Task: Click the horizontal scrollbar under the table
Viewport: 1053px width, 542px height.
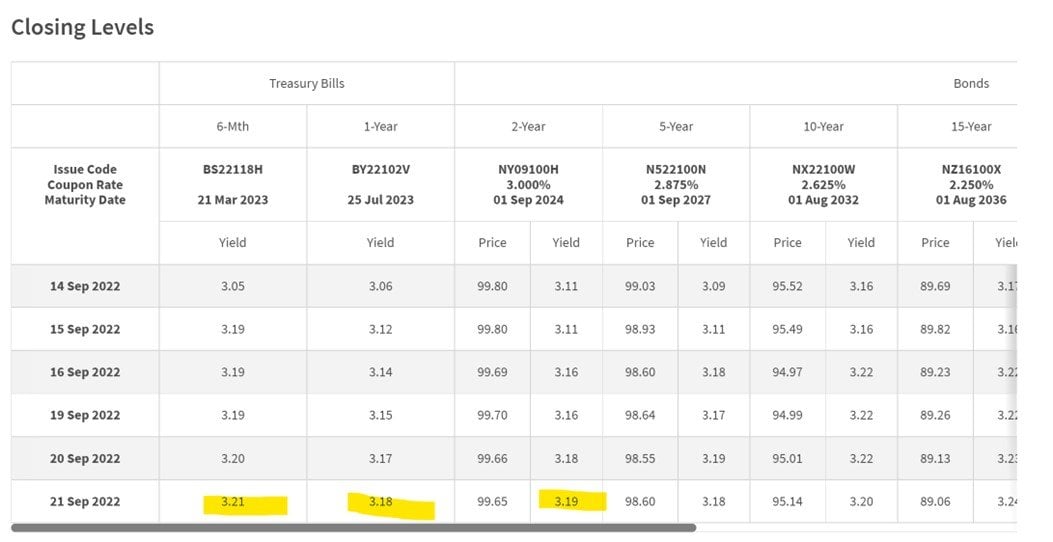Action: click(x=354, y=528)
